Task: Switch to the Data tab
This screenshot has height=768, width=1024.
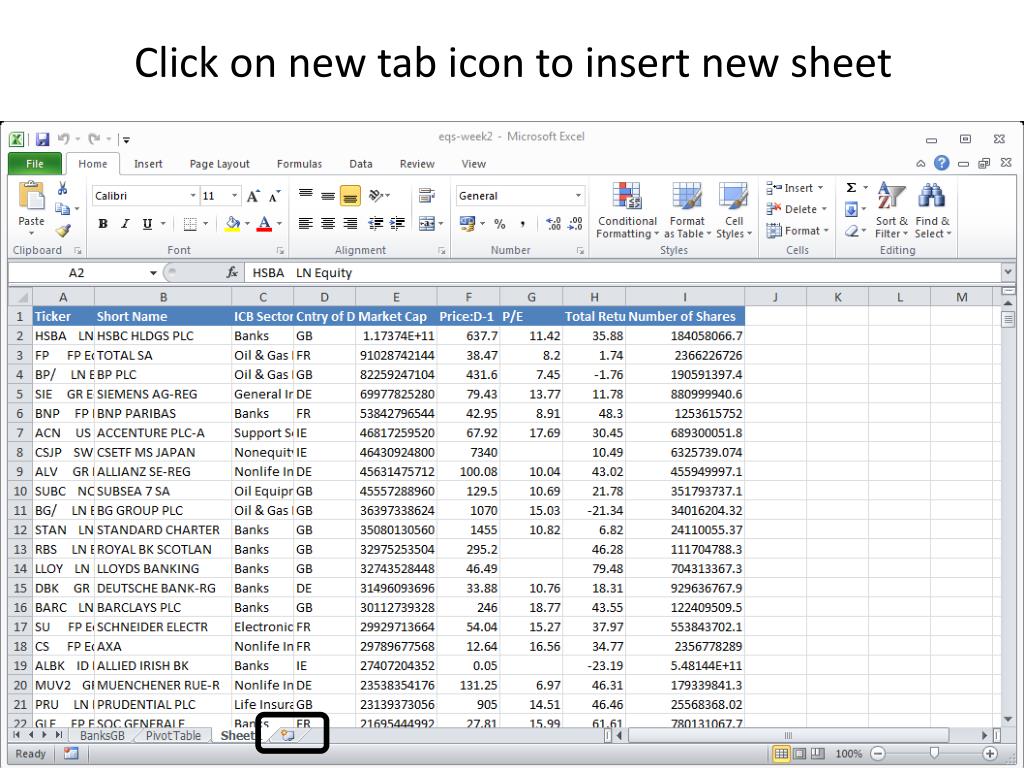Action: pyautogui.click(x=360, y=164)
